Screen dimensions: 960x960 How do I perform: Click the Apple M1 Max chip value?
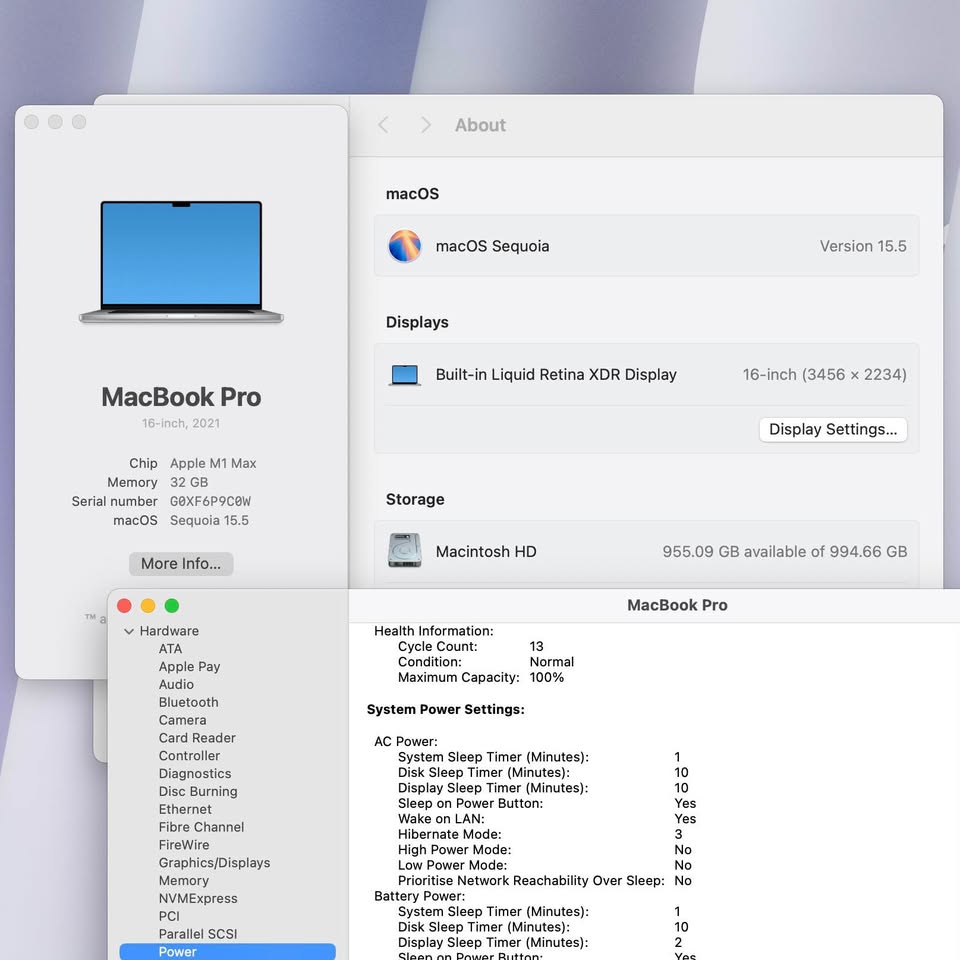(213, 463)
